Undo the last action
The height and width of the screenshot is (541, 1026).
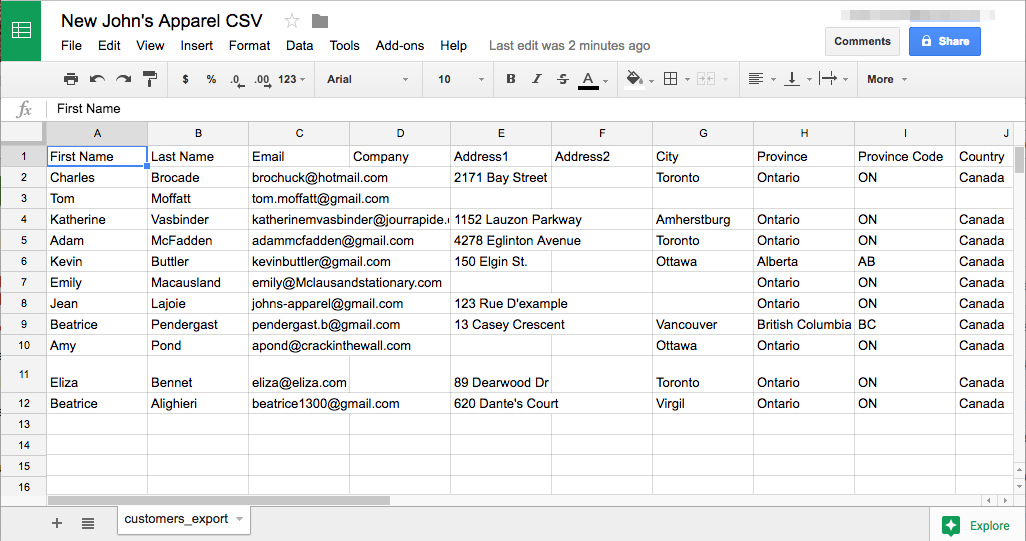coord(97,79)
